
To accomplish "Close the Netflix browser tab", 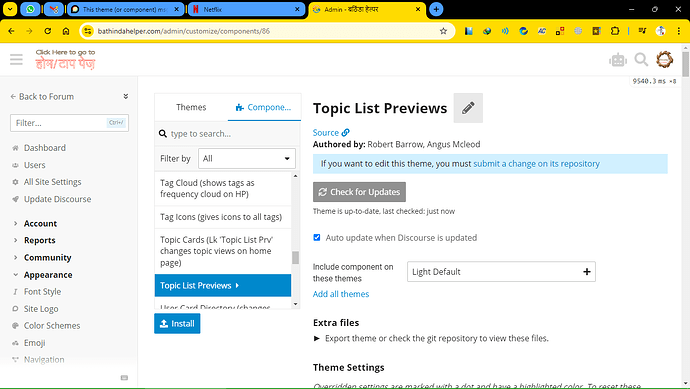I will [x=297, y=9].
